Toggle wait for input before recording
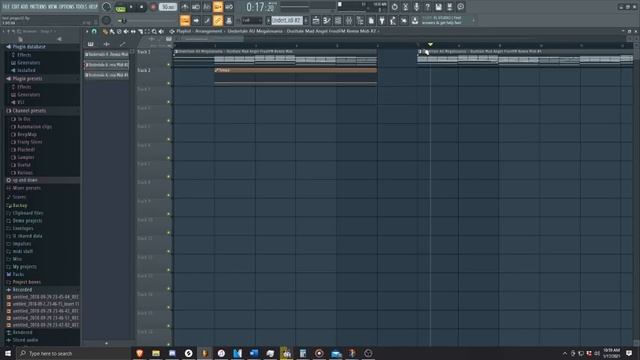The image size is (640, 360). [196, 7]
